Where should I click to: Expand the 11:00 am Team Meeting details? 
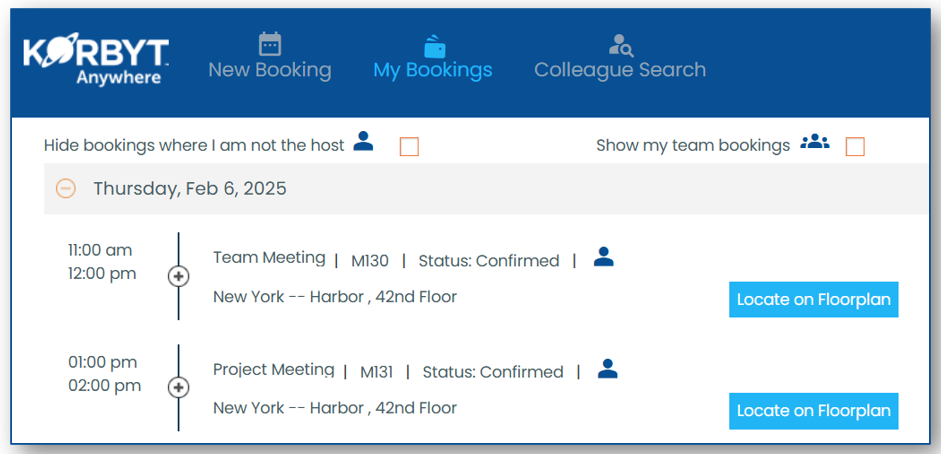tap(179, 276)
